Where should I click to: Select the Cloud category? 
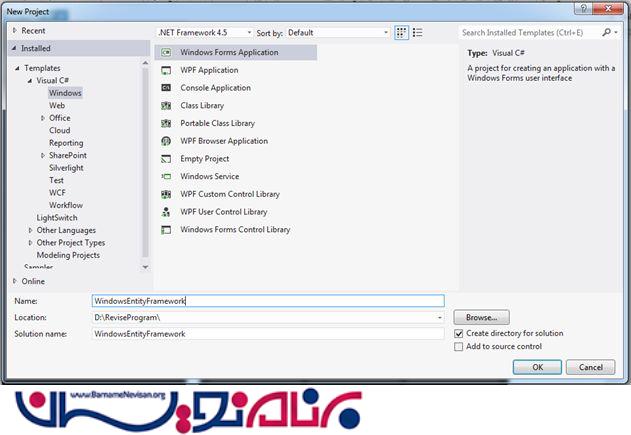pos(60,130)
